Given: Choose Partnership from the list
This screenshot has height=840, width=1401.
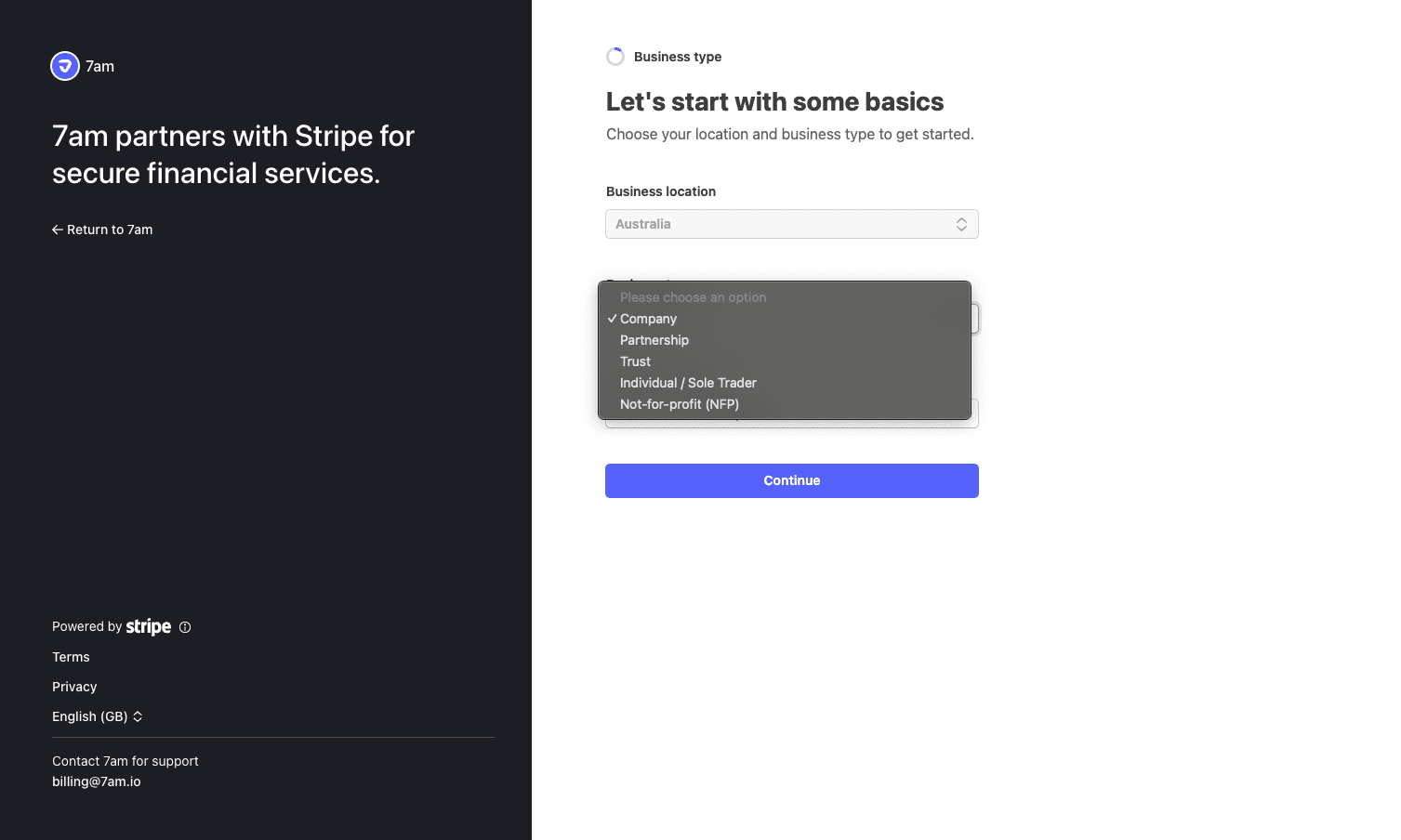Looking at the screenshot, I should coord(654,340).
